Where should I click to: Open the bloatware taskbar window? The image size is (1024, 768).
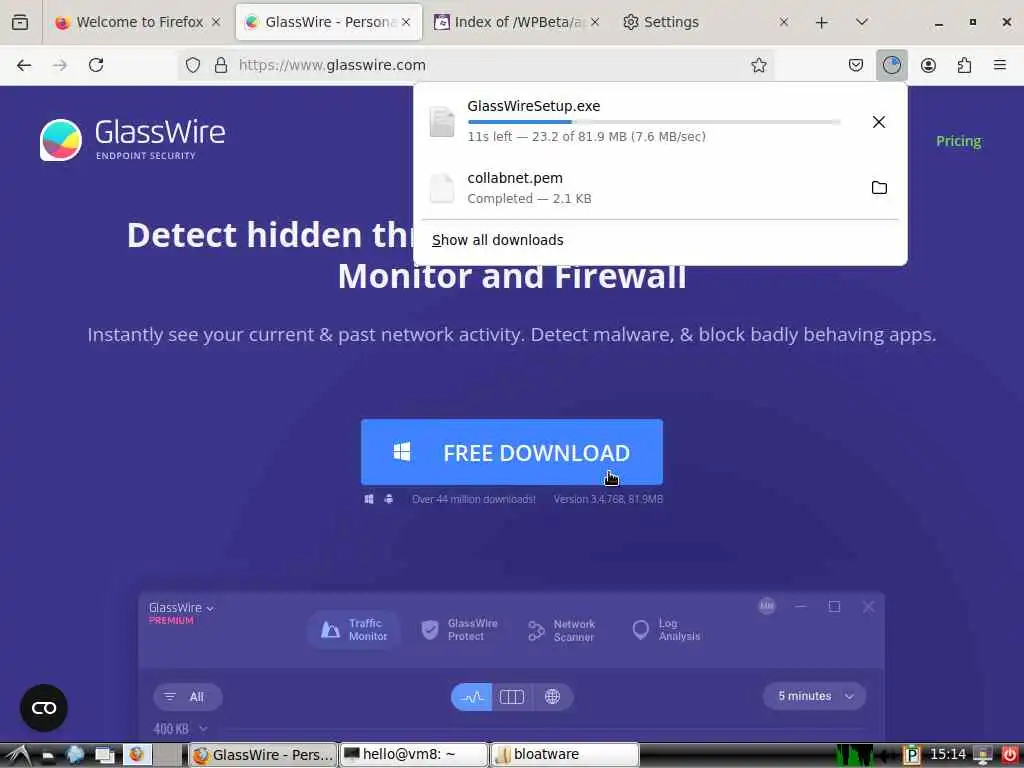[x=564, y=754]
